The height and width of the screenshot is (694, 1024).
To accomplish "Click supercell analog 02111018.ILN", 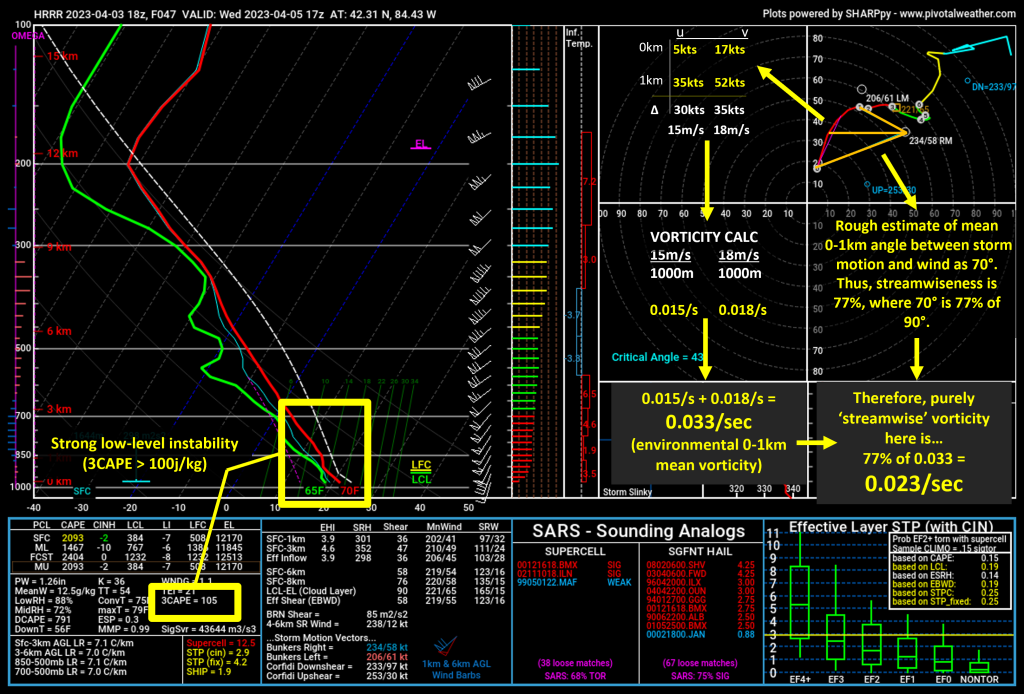I will 547,574.
